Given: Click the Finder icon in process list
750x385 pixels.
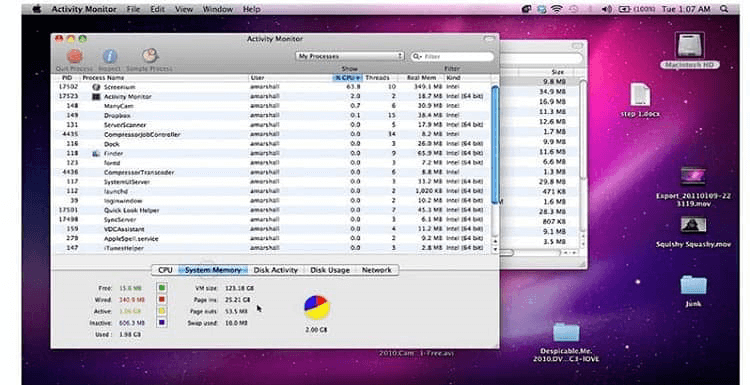Looking at the screenshot, I should tap(96, 154).
